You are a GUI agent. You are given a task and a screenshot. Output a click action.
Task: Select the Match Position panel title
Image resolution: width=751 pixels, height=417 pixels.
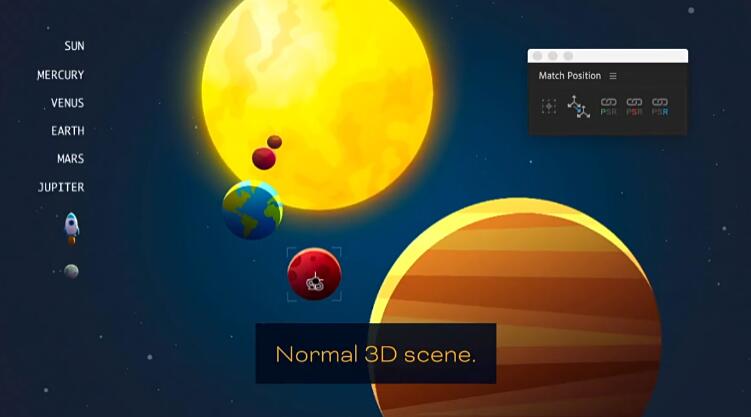click(x=569, y=76)
